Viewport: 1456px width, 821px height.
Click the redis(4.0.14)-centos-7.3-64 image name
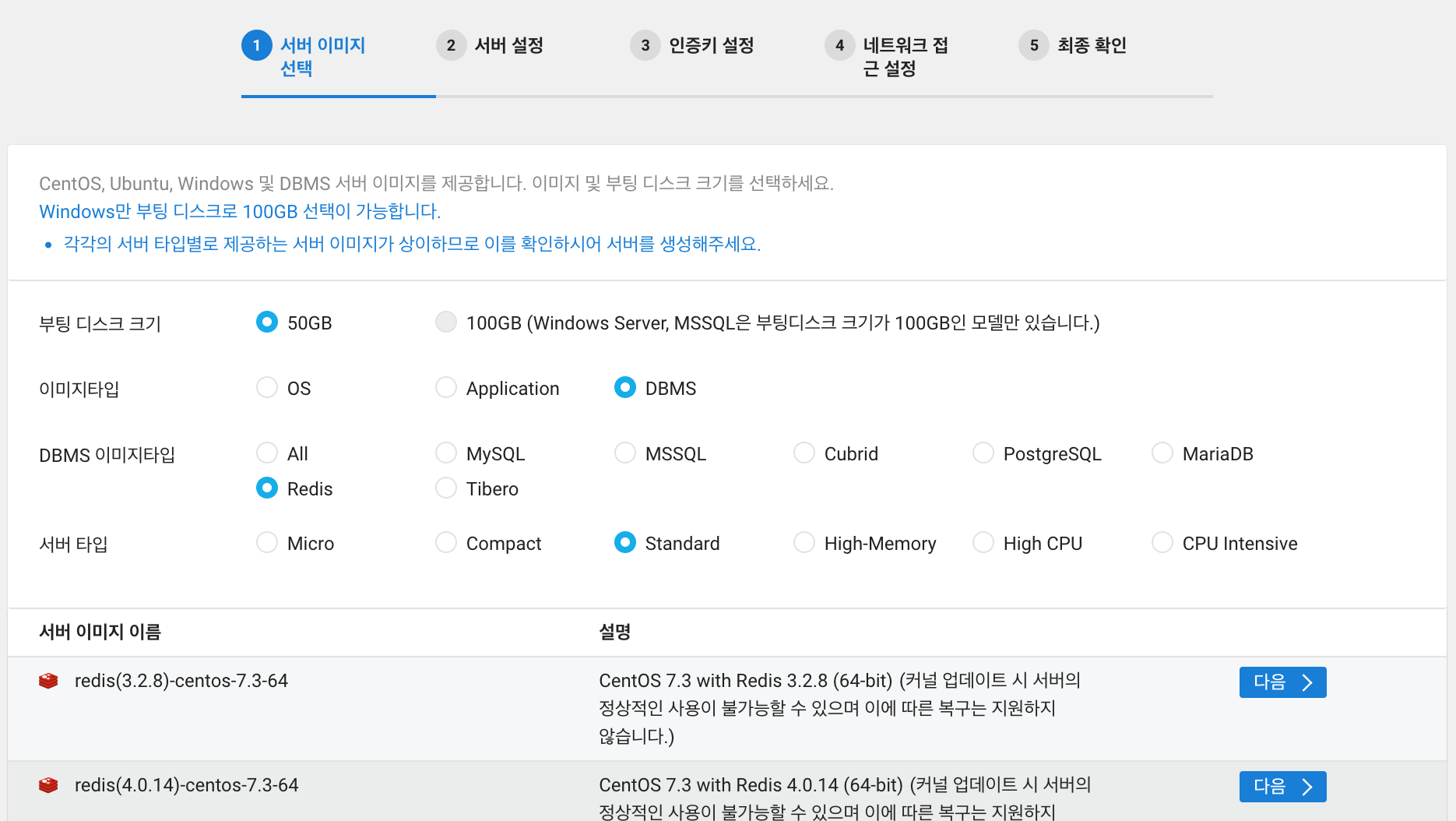[187, 785]
